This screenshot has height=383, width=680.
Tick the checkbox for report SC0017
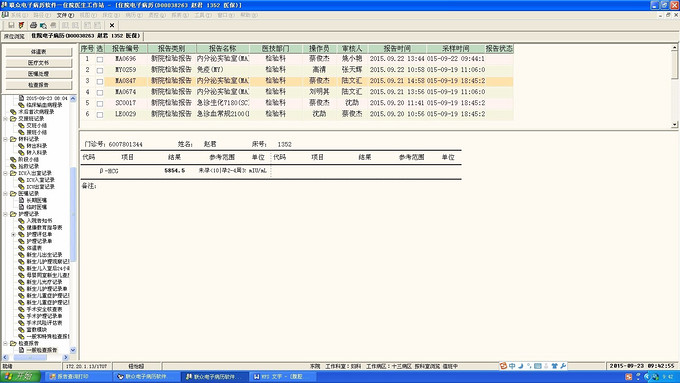point(100,103)
